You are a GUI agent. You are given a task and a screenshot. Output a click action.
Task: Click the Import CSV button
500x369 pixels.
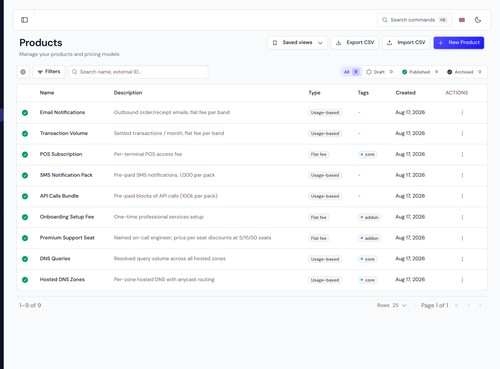point(406,43)
